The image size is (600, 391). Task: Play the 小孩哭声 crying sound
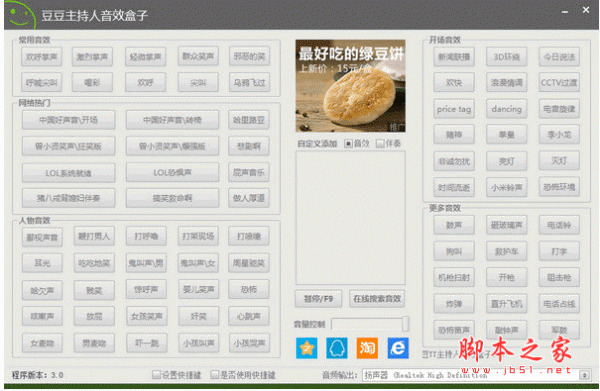[249, 343]
